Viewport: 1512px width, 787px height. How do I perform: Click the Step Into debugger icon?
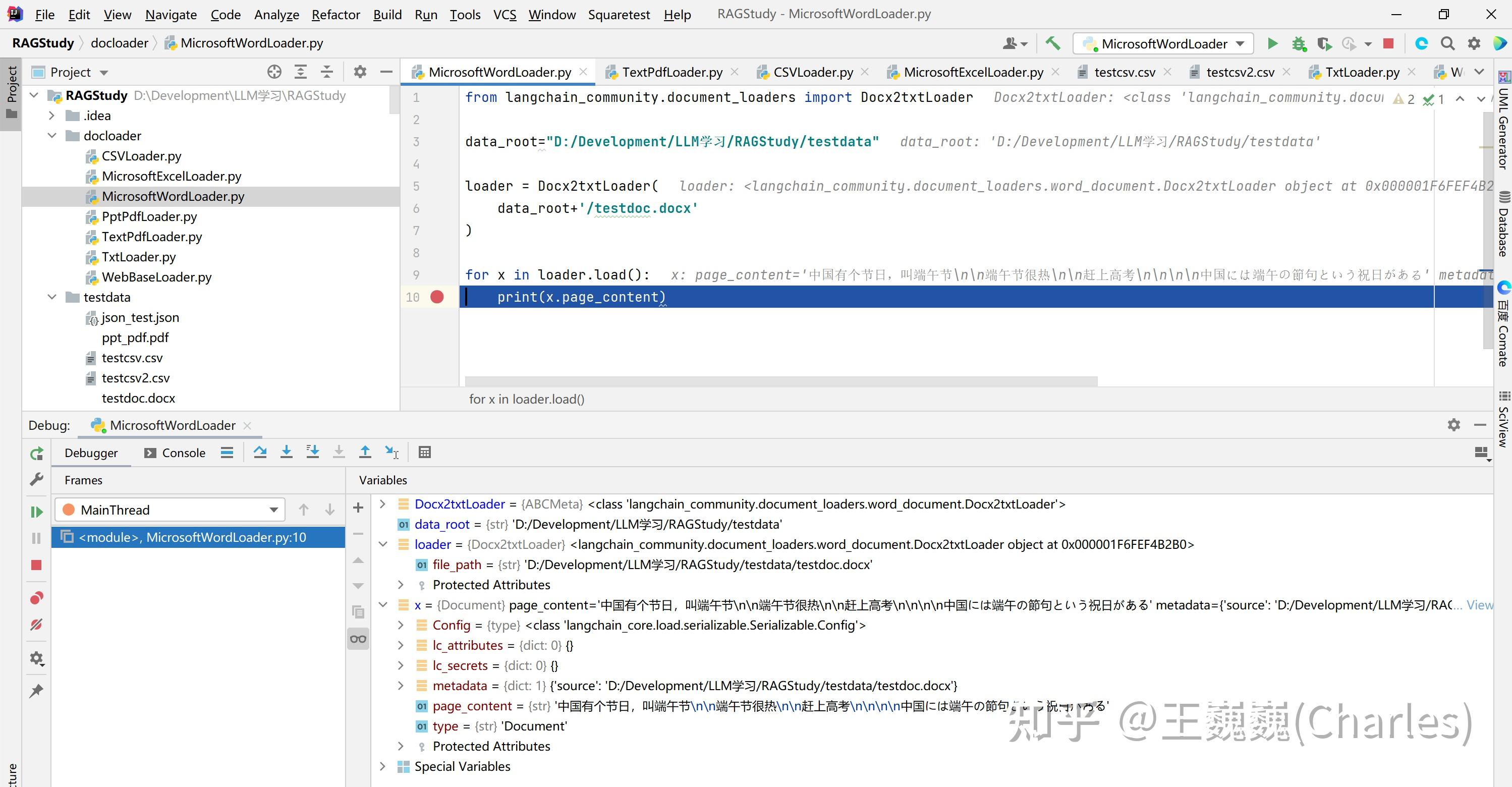[287, 452]
